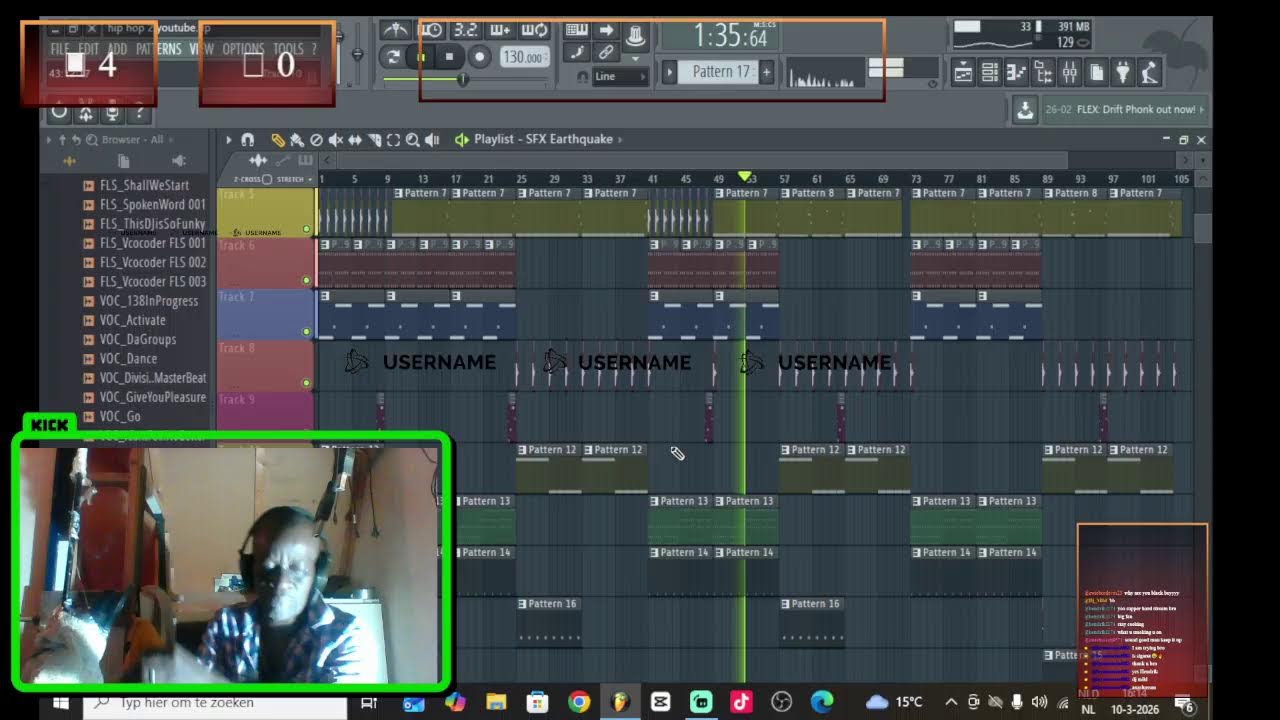This screenshot has height=720, width=1280.
Task: Click the record button in transport
Action: (x=479, y=57)
